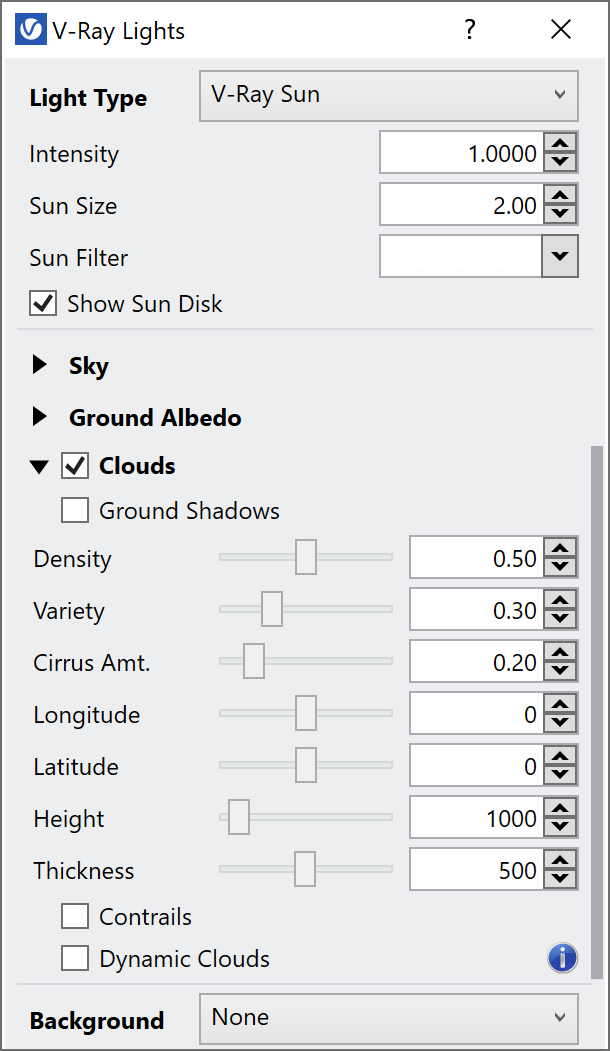Decrease Latitude with the down spinner arrow

coord(560,775)
